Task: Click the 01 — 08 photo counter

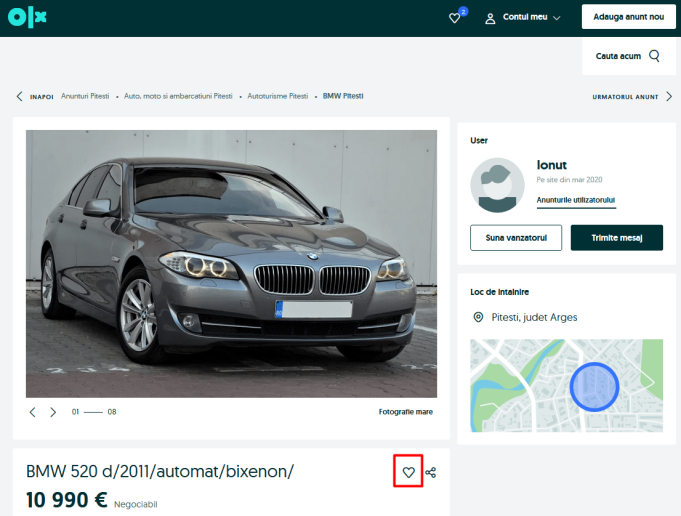Action: 94,412
